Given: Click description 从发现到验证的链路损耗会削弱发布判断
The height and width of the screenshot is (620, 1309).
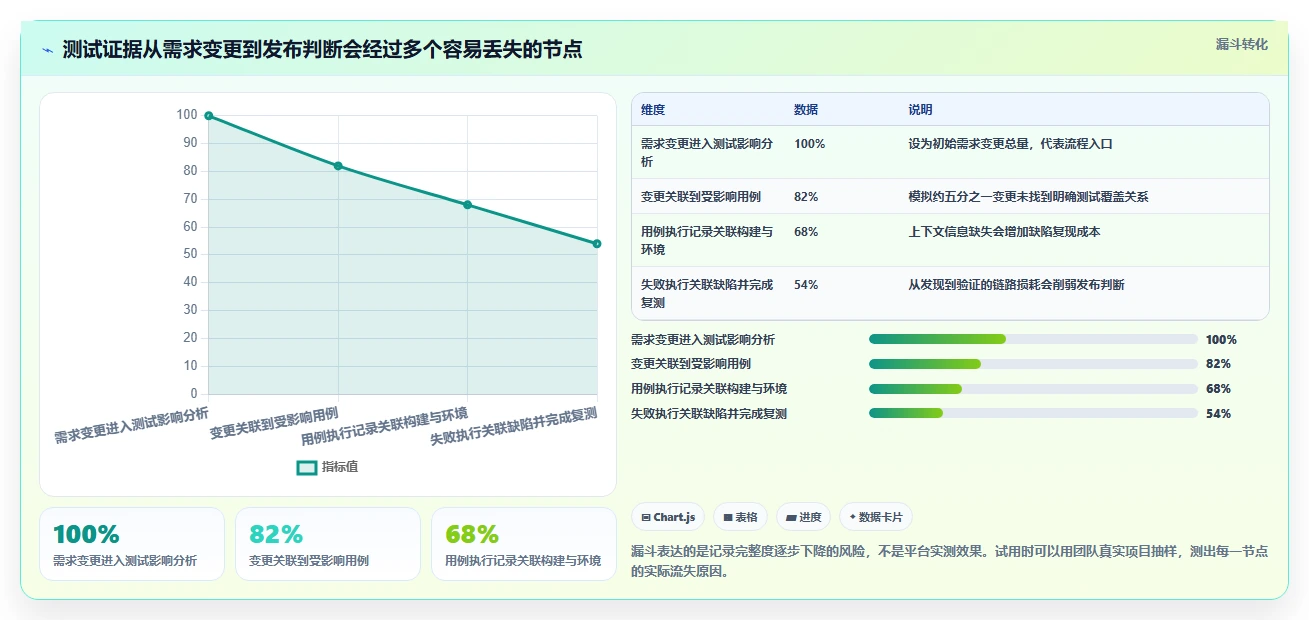Looking at the screenshot, I should point(1016,285).
